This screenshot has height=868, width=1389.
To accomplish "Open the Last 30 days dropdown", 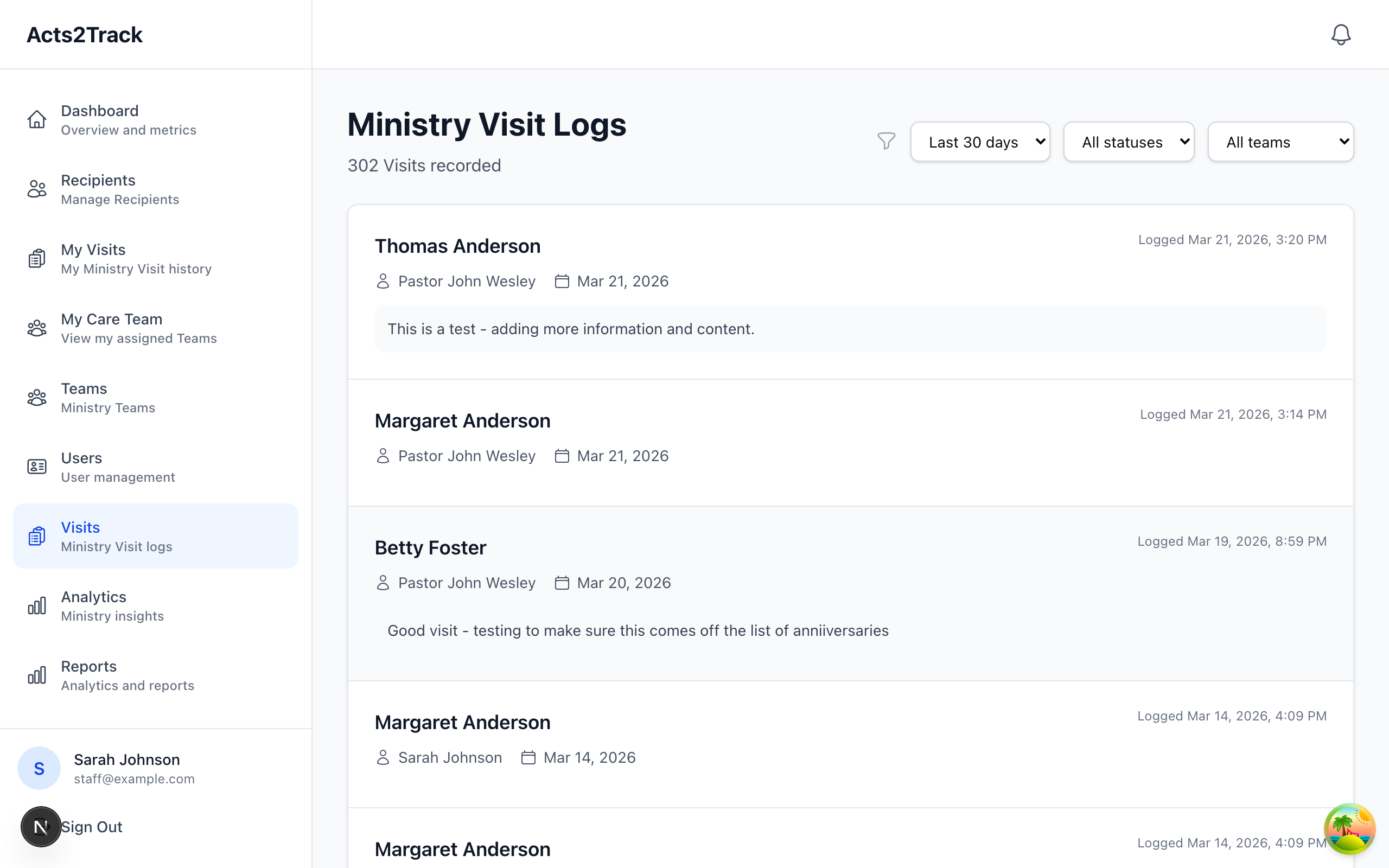I will 980,141.
